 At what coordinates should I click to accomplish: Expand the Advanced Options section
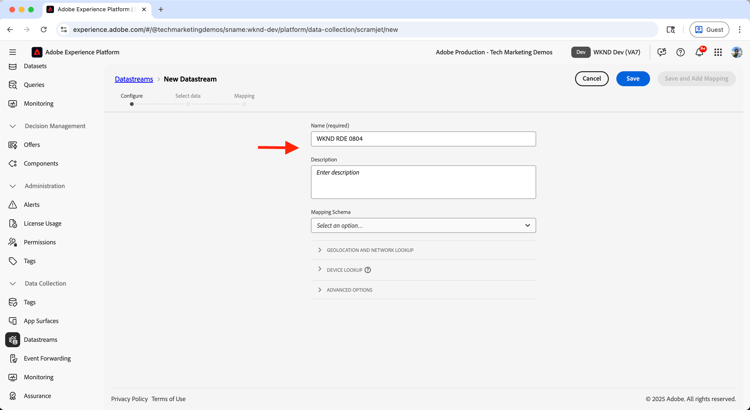click(320, 290)
